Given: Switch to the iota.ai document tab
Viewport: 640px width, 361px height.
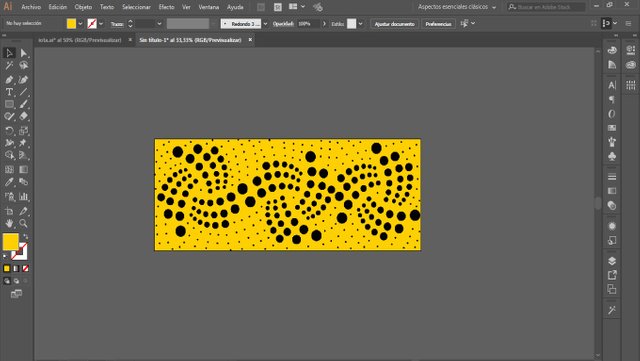Looking at the screenshot, I should tap(80, 40).
